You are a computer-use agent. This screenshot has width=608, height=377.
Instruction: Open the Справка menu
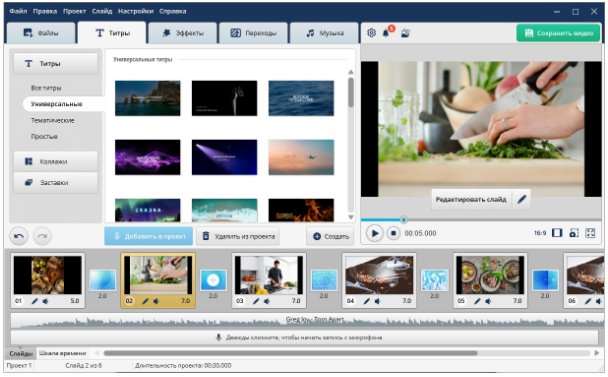[x=173, y=11]
